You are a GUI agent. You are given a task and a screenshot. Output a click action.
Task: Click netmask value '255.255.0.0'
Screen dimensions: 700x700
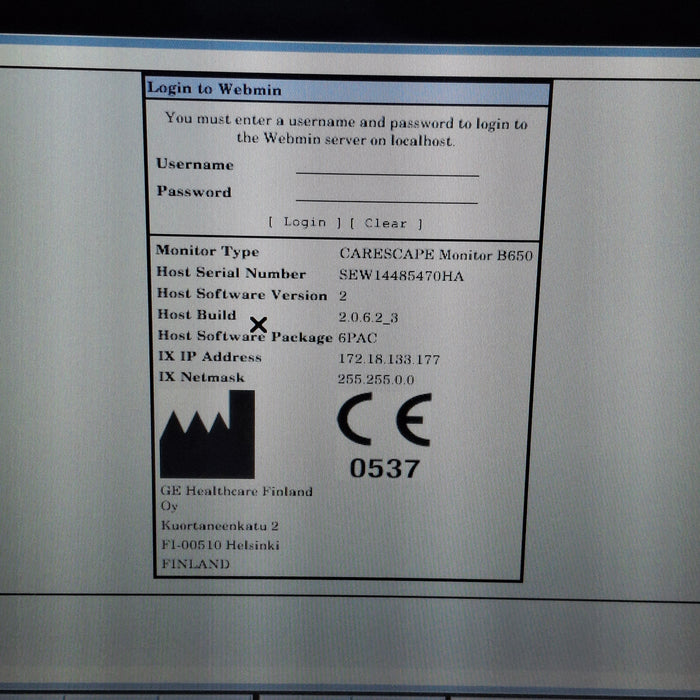[x=376, y=379]
